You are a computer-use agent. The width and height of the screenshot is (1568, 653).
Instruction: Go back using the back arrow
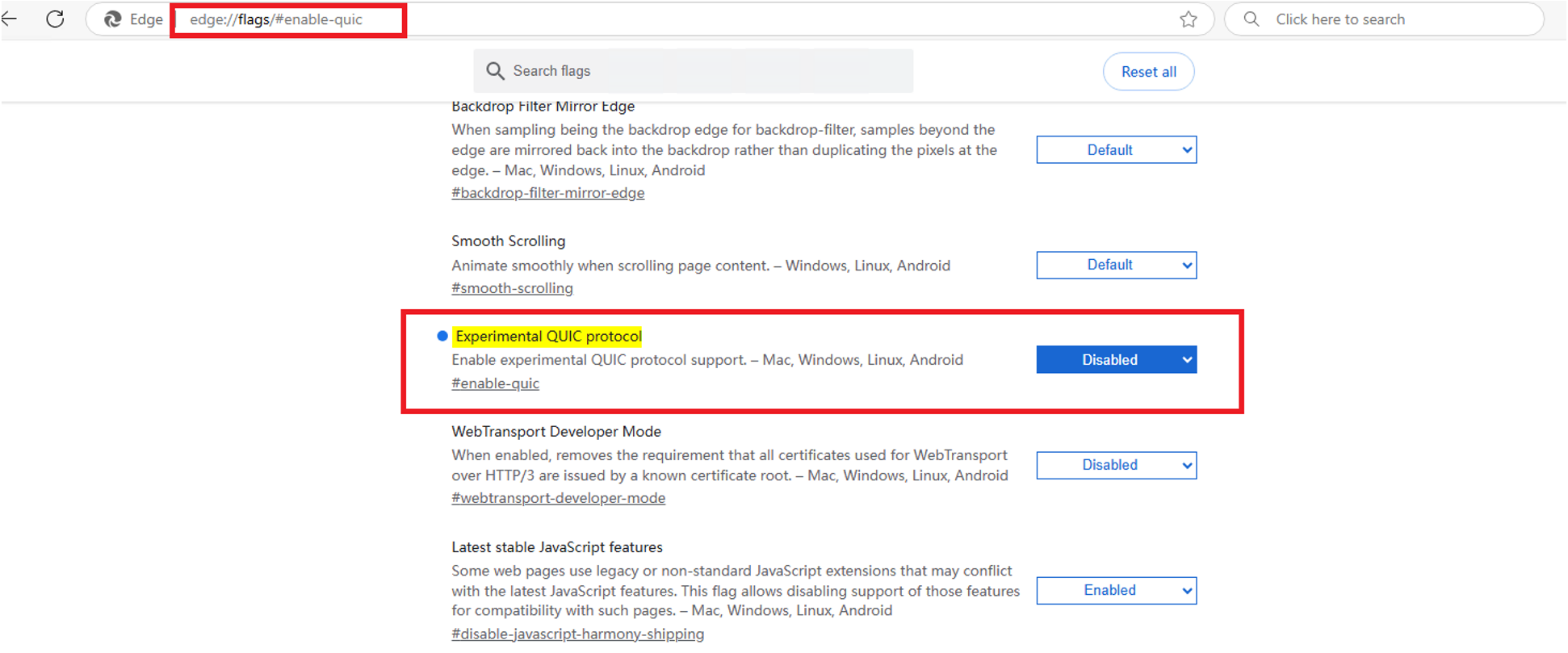pos(9,19)
